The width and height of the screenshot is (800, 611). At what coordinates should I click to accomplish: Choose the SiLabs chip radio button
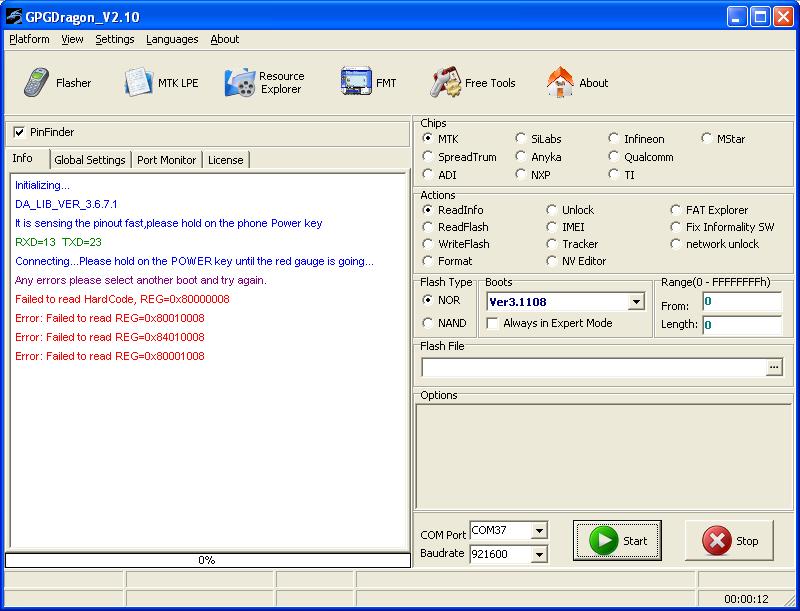(520, 139)
